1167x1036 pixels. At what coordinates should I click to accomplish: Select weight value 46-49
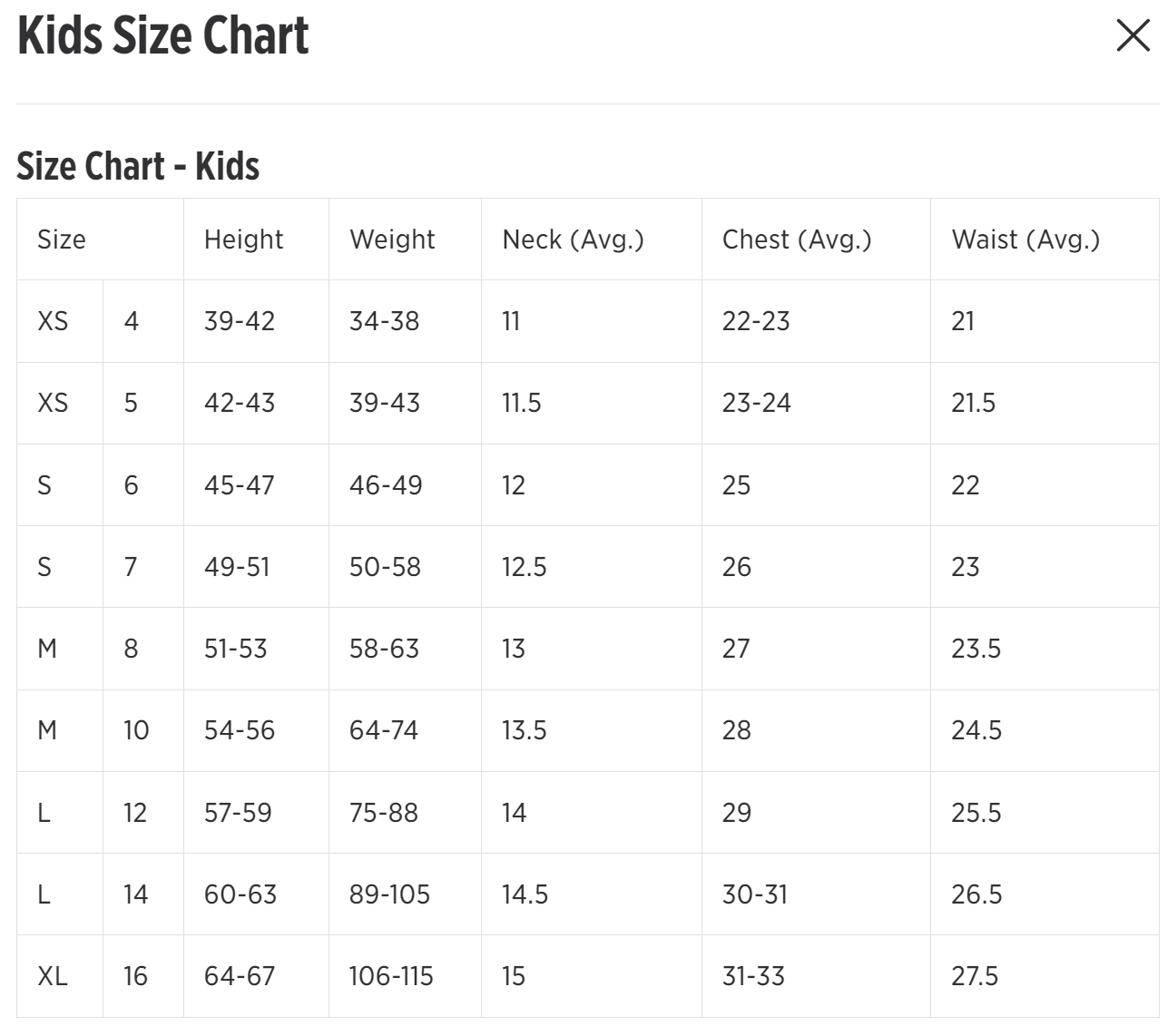(386, 485)
